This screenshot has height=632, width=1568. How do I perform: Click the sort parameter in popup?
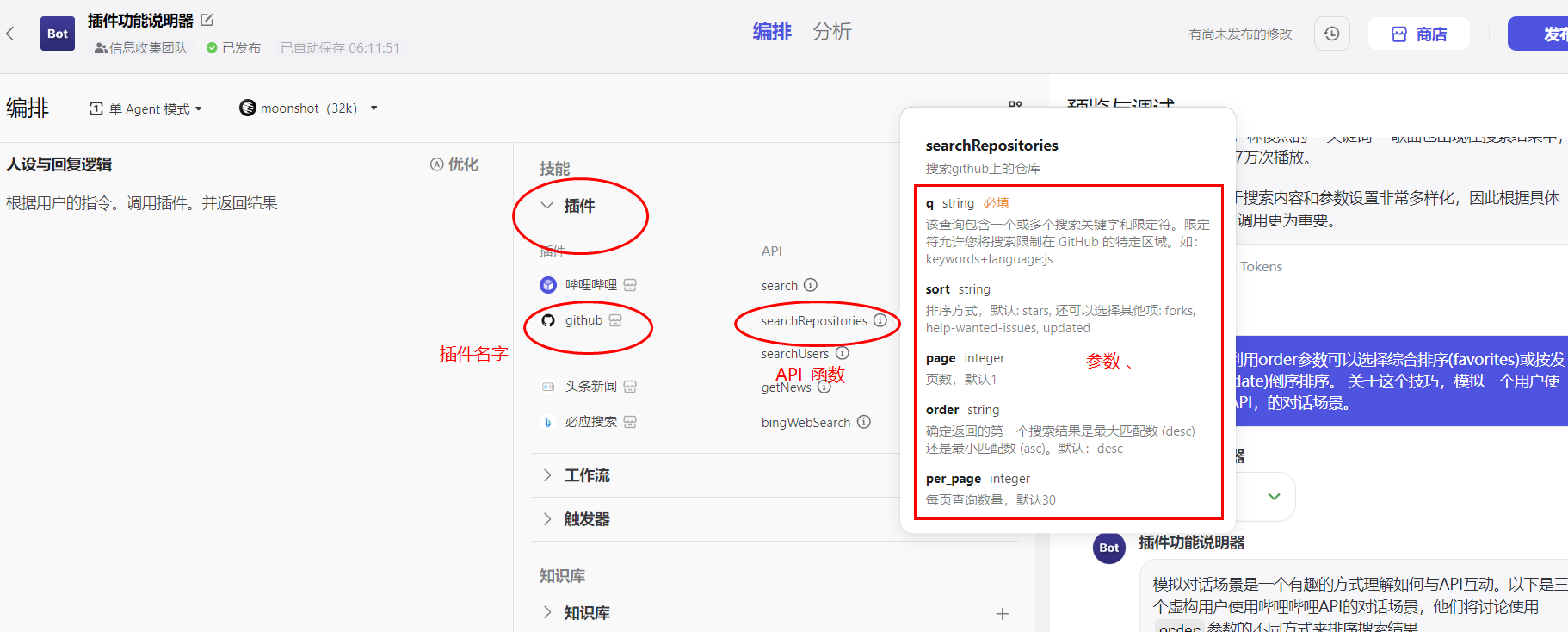pyautogui.click(x=938, y=289)
